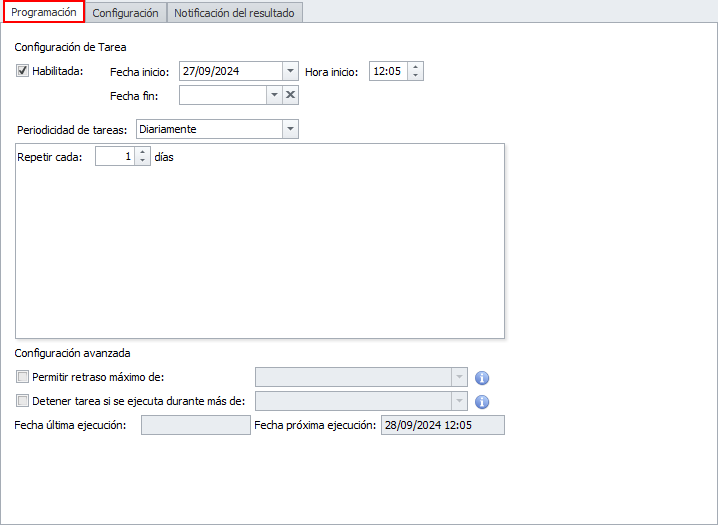Screen dimensions: 718x525
Task: Enable Detener tarea si se ejecuta checkbox
Action: [22, 401]
